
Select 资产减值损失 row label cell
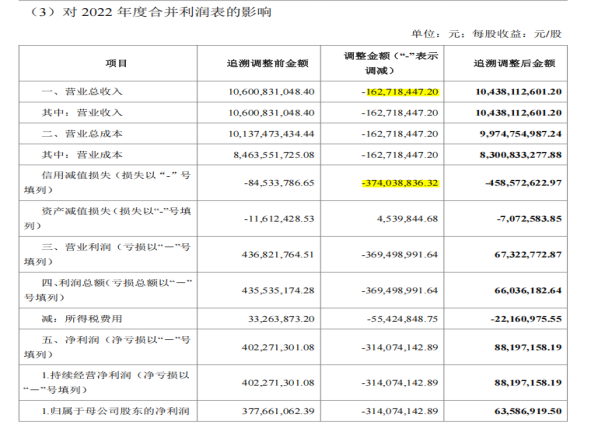click(x=108, y=219)
